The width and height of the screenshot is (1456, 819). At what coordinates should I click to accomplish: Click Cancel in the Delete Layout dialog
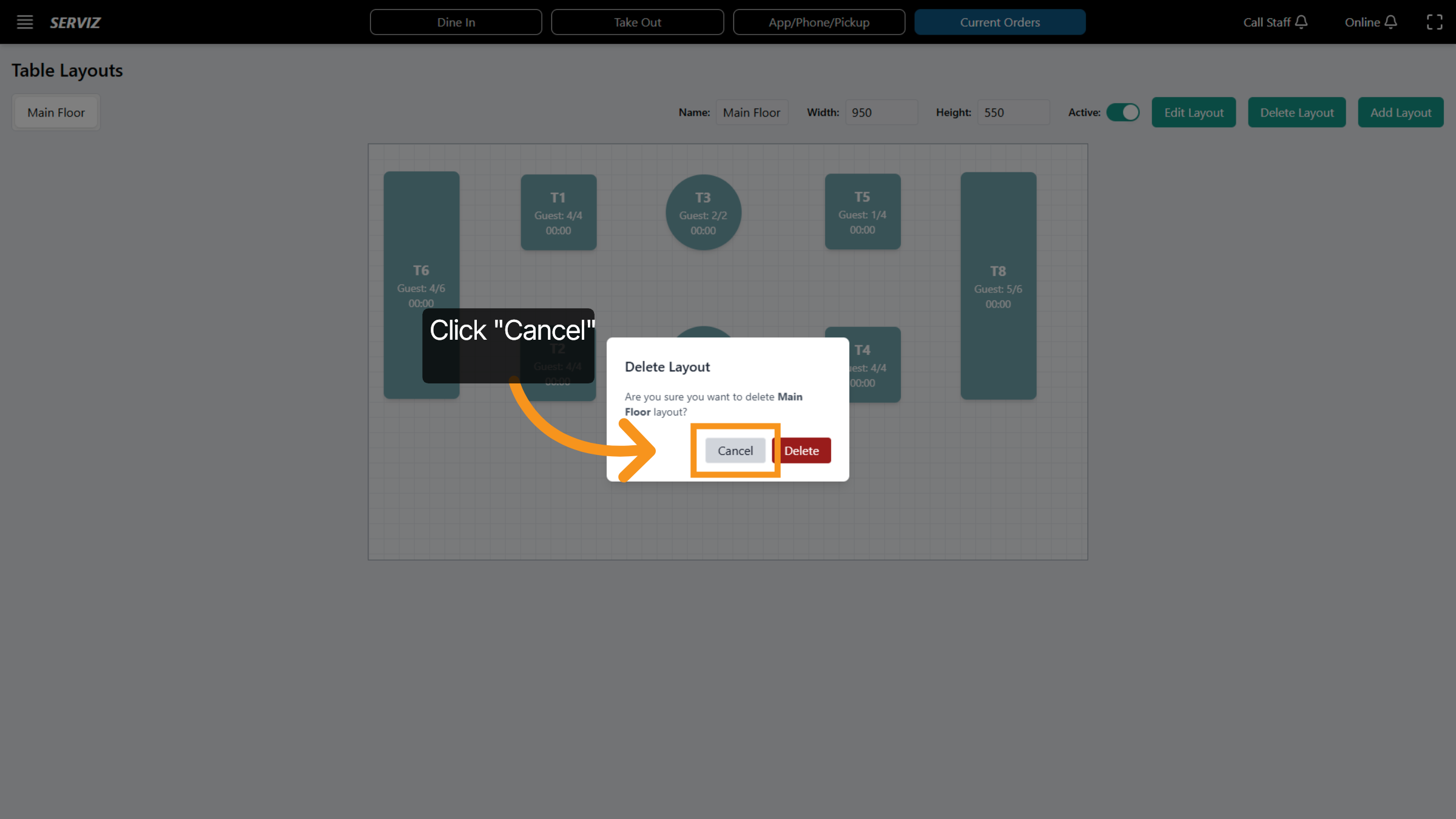735,451
